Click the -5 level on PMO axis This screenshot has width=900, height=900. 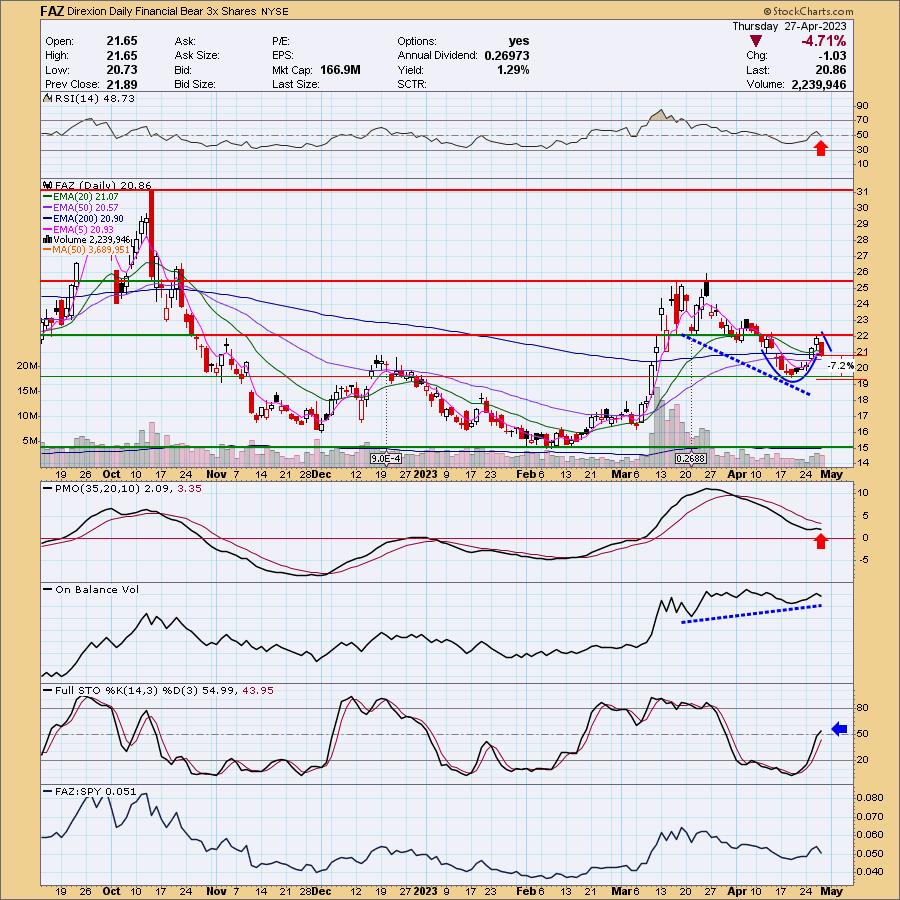pyautogui.click(x=862, y=560)
